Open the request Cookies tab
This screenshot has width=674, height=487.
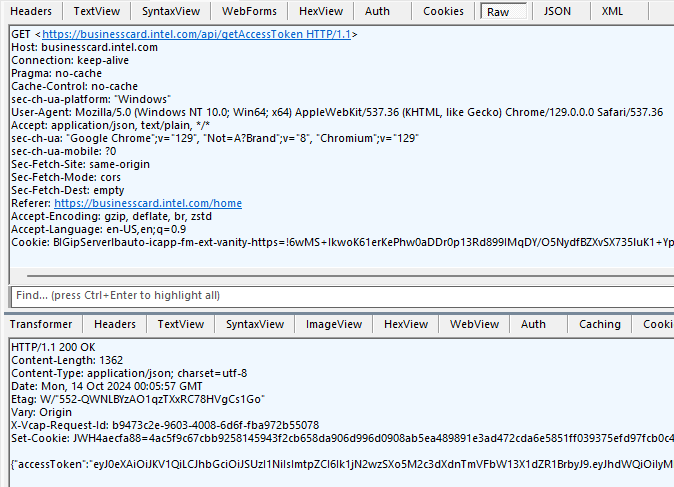coord(443,11)
